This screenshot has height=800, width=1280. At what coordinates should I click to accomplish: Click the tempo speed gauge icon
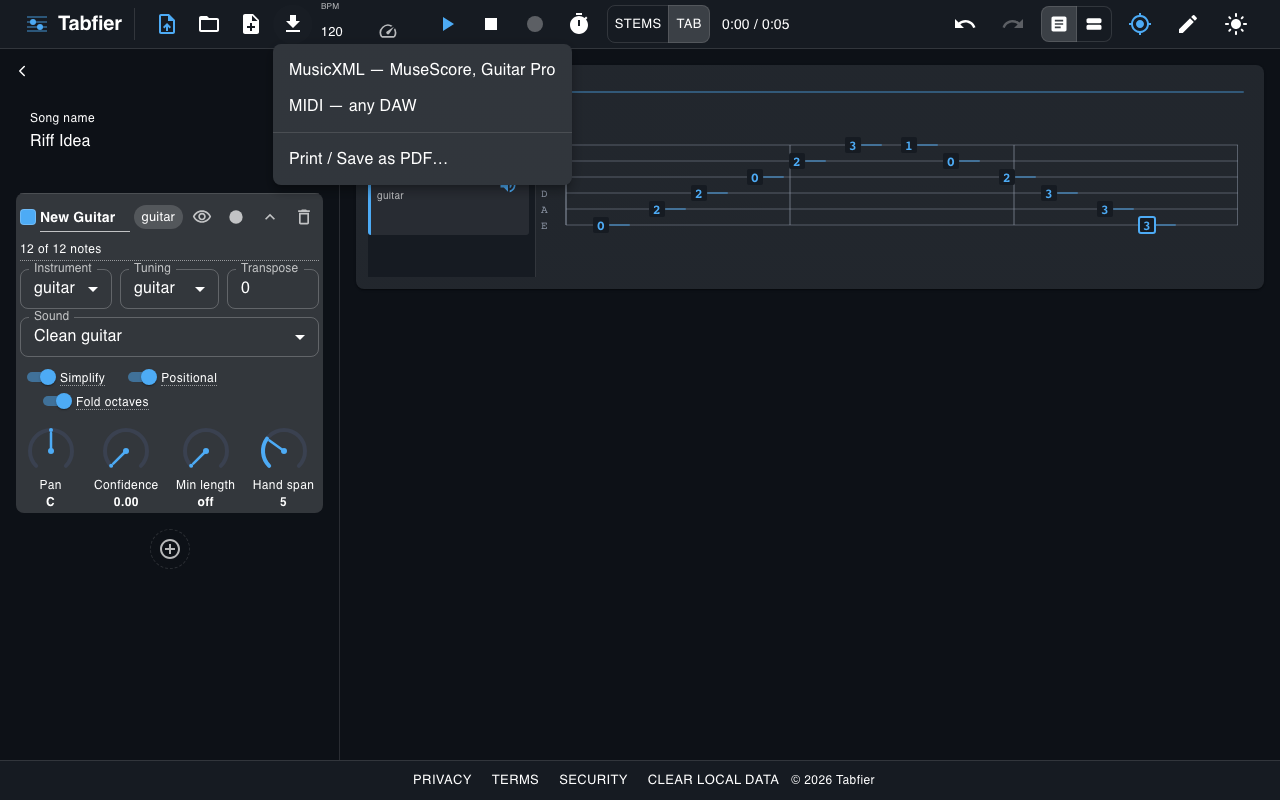pos(388,31)
